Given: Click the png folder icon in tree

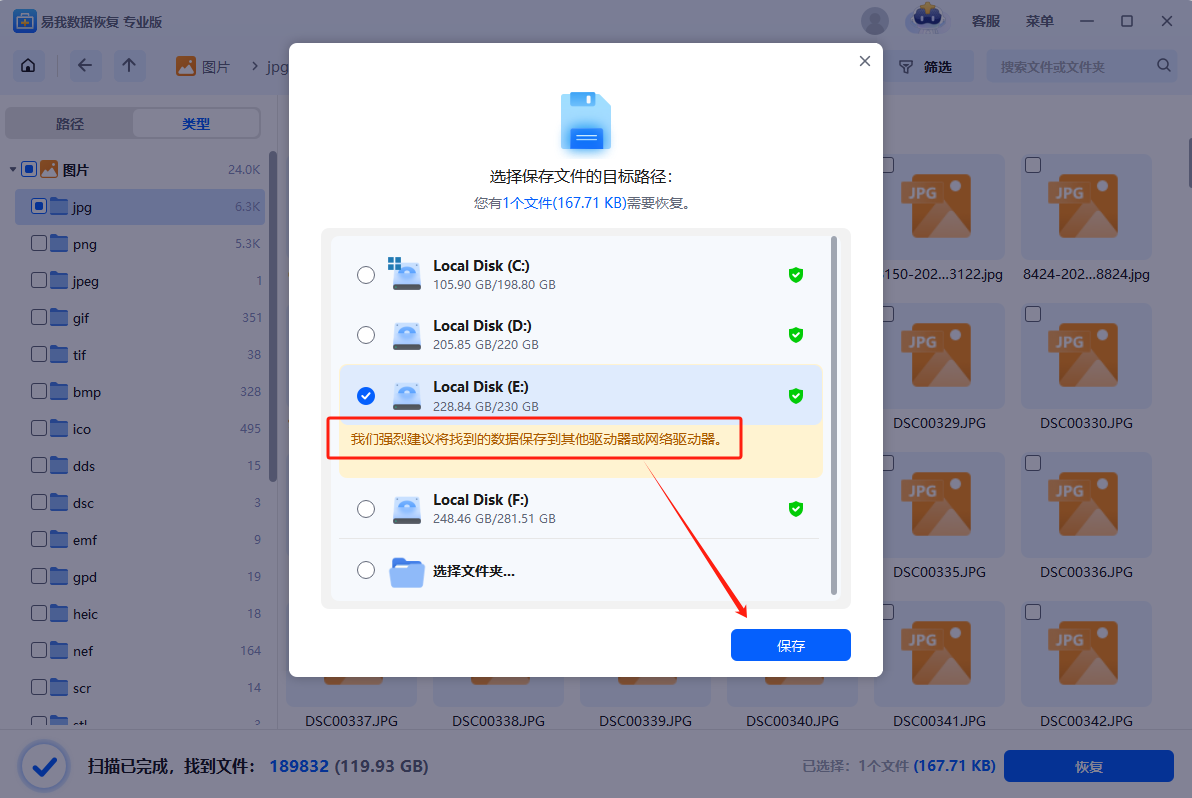Looking at the screenshot, I should coord(59,243).
